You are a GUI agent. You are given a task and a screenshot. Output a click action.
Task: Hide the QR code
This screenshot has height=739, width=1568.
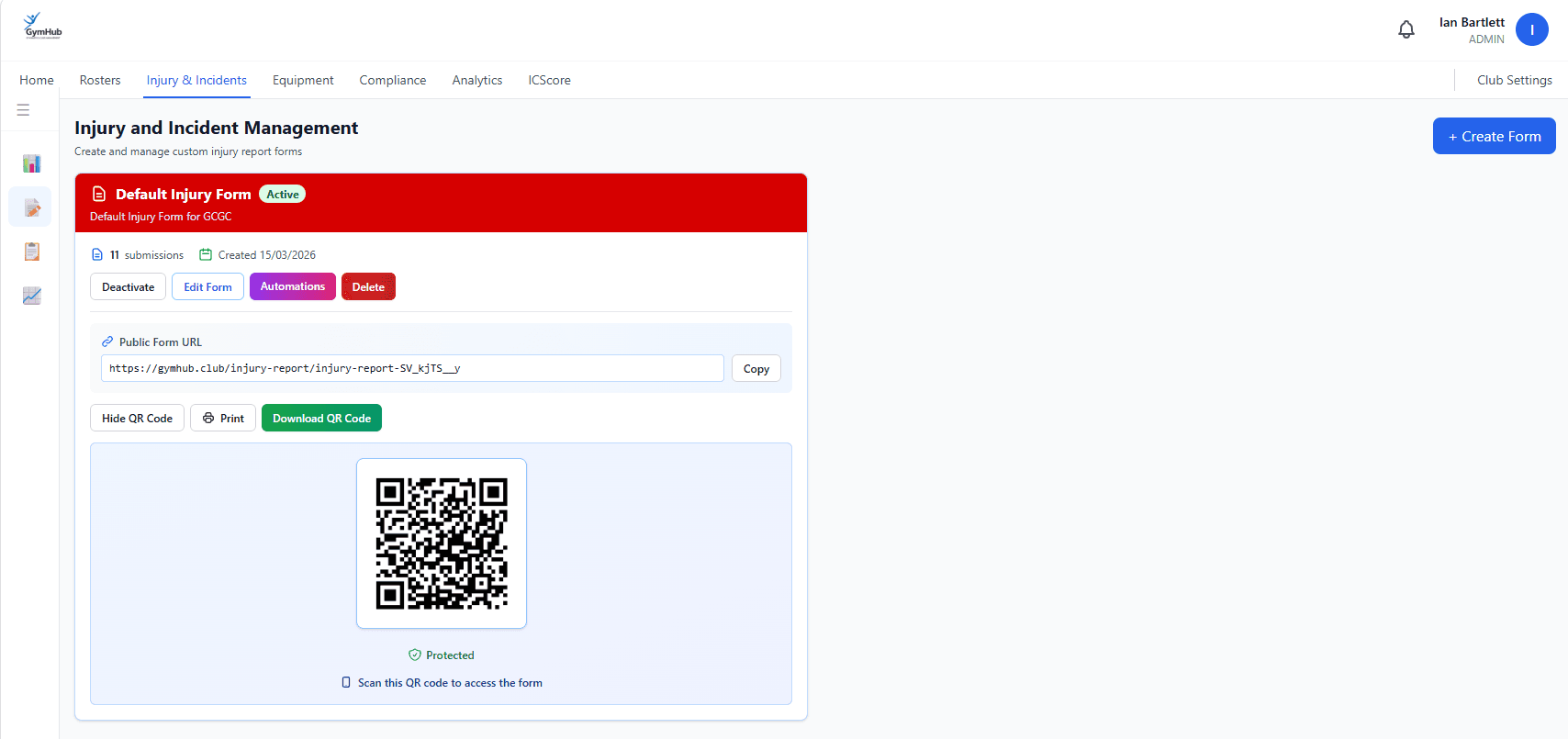click(137, 418)
